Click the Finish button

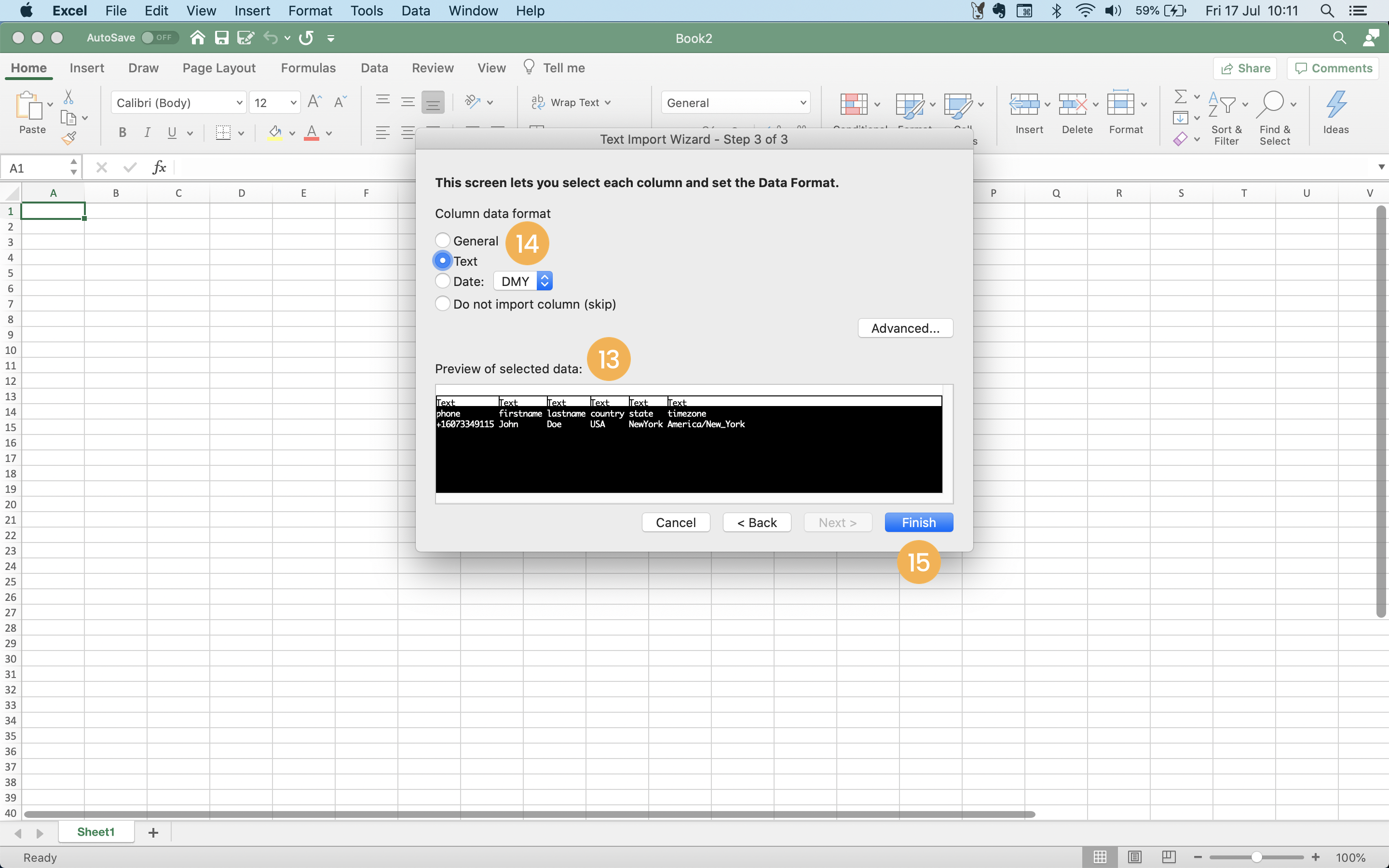click(x=918, y=522)
